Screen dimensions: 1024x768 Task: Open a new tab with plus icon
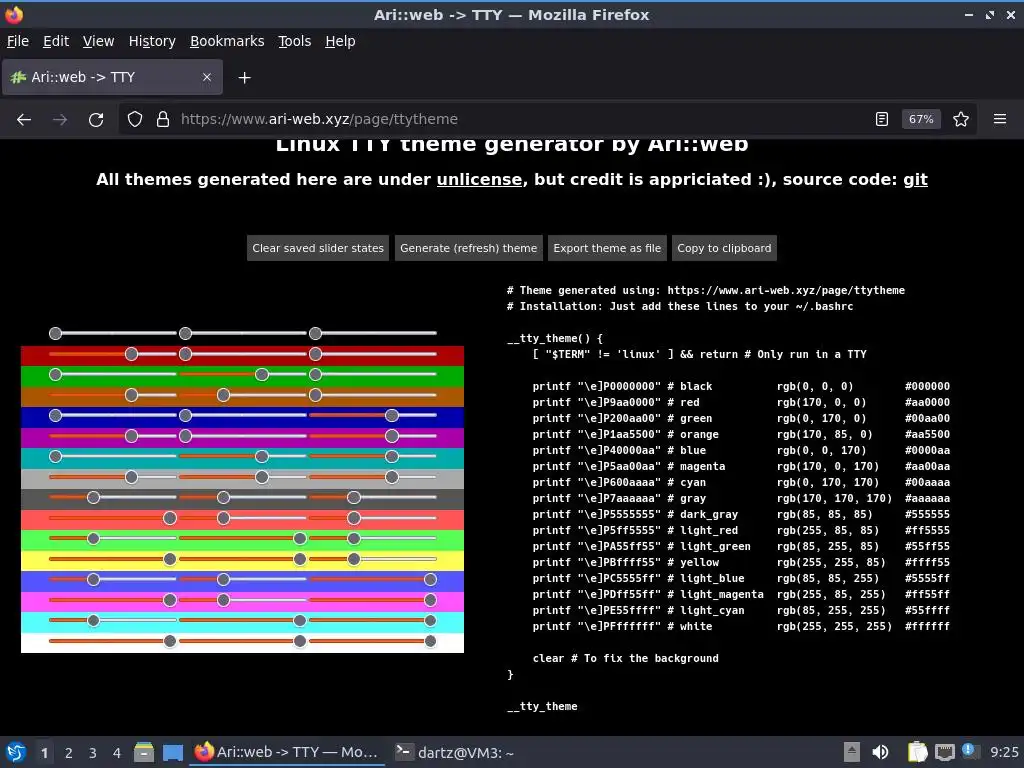tap(244, 78)
